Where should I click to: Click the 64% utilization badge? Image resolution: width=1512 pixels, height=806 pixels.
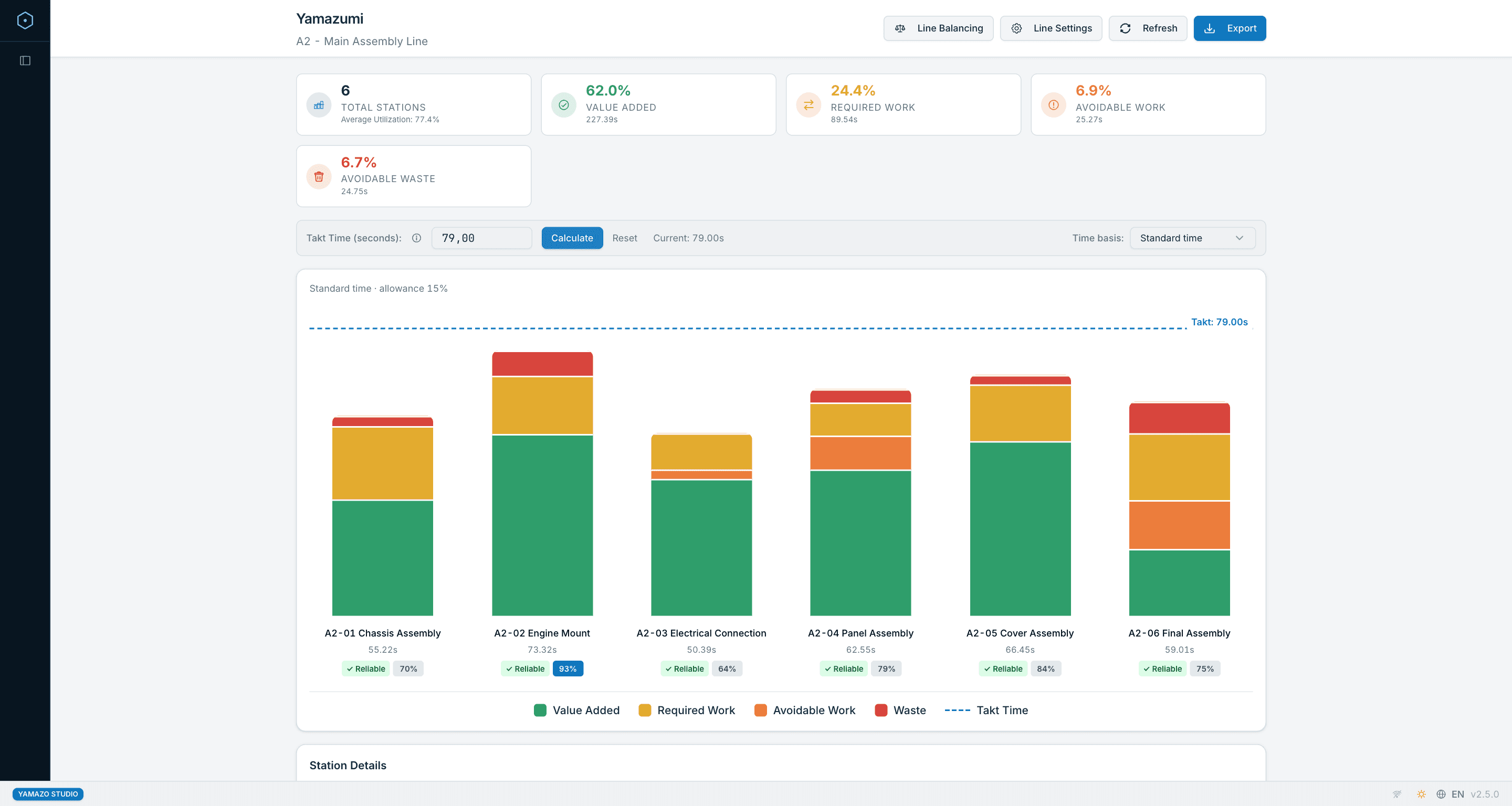point(727,669)
